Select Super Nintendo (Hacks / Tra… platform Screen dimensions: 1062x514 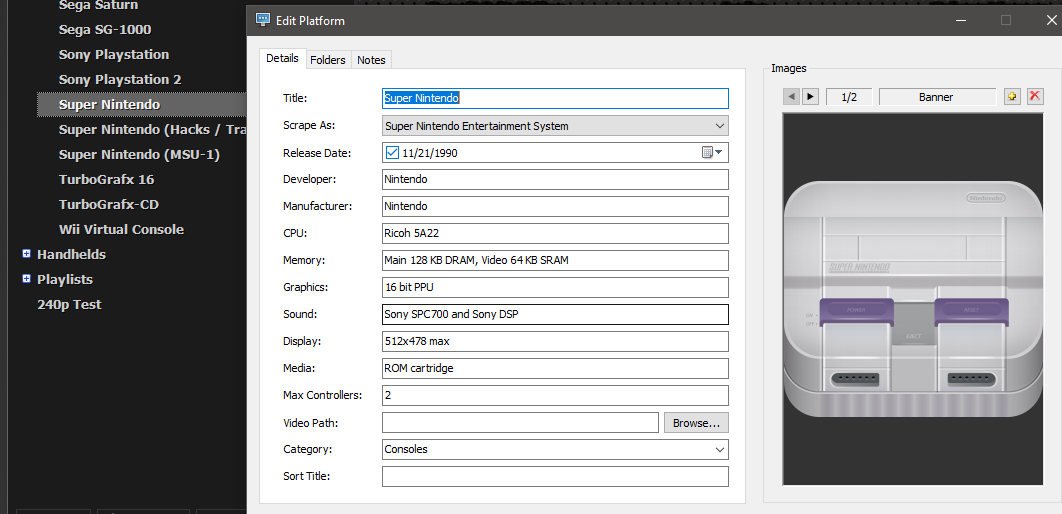tap(152, 129)
